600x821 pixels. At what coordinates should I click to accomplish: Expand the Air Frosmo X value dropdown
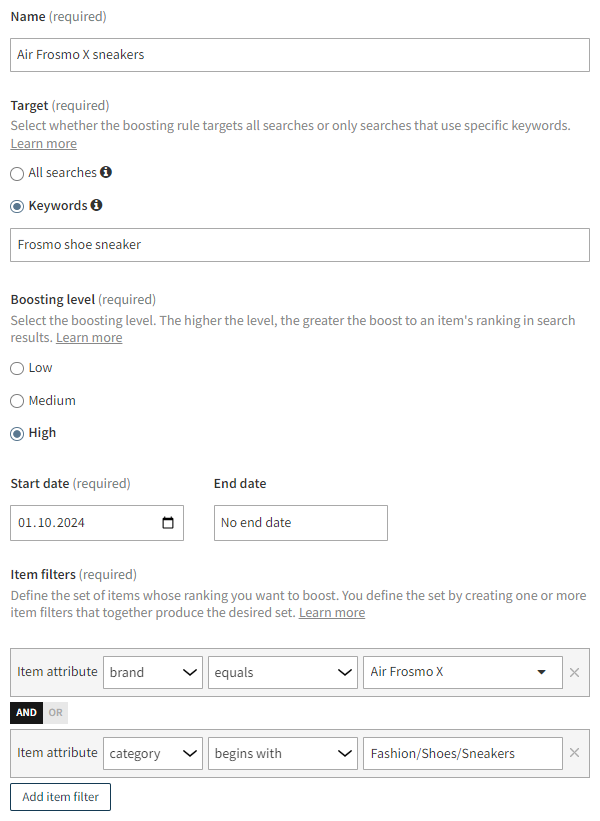click(460, 672)
